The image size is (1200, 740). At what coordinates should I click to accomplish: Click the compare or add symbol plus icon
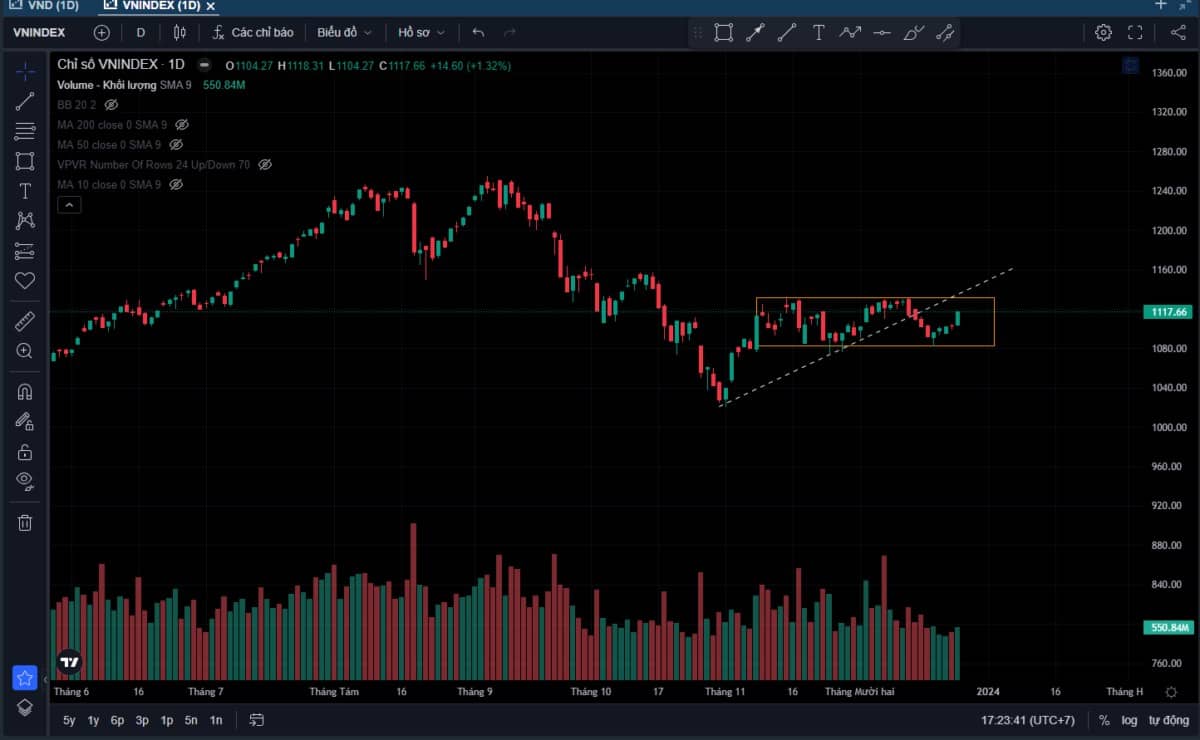tap(101, 32)
